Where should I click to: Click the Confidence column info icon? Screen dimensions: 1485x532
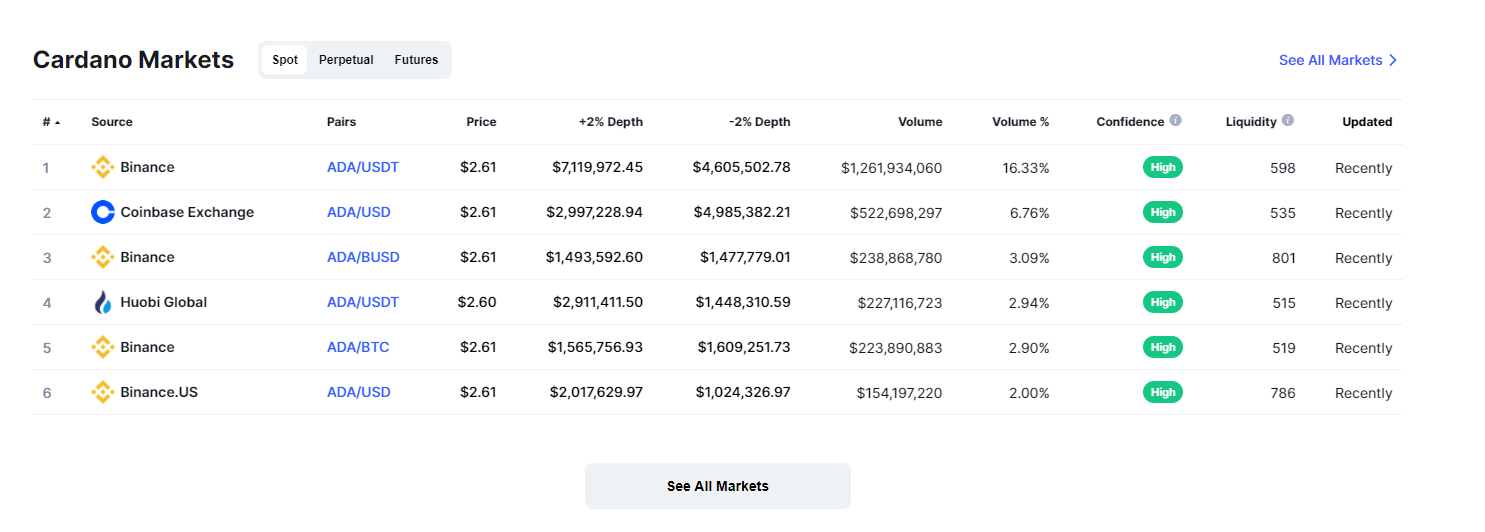1176,120
